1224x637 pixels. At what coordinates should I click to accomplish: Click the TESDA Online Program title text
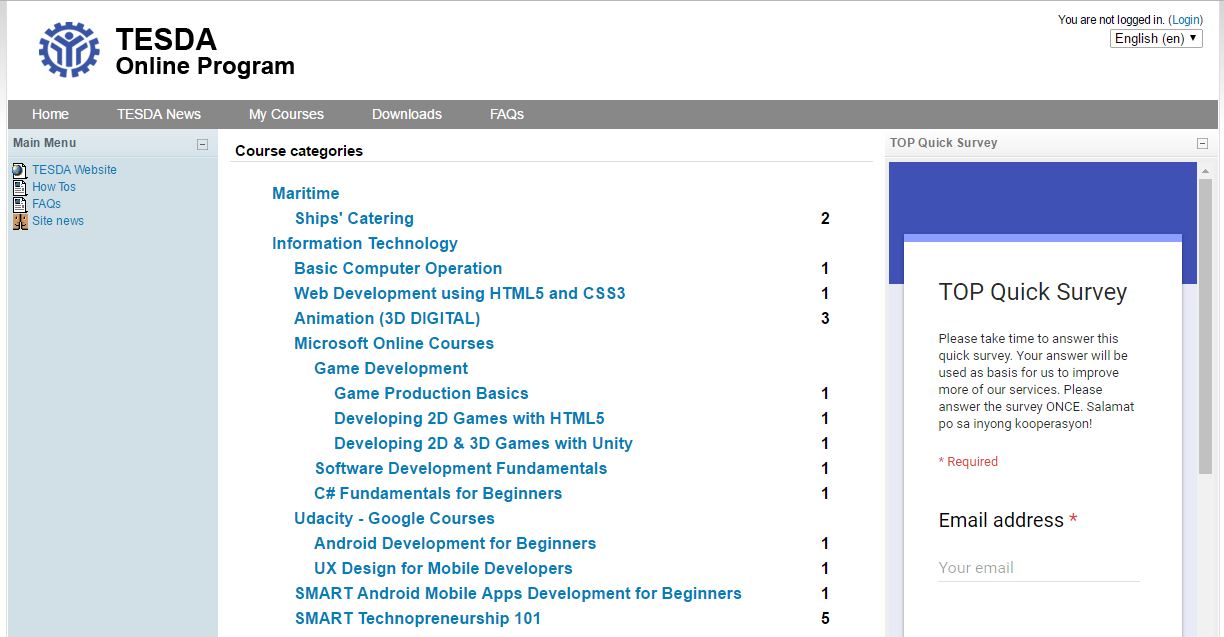click(205, 53)
